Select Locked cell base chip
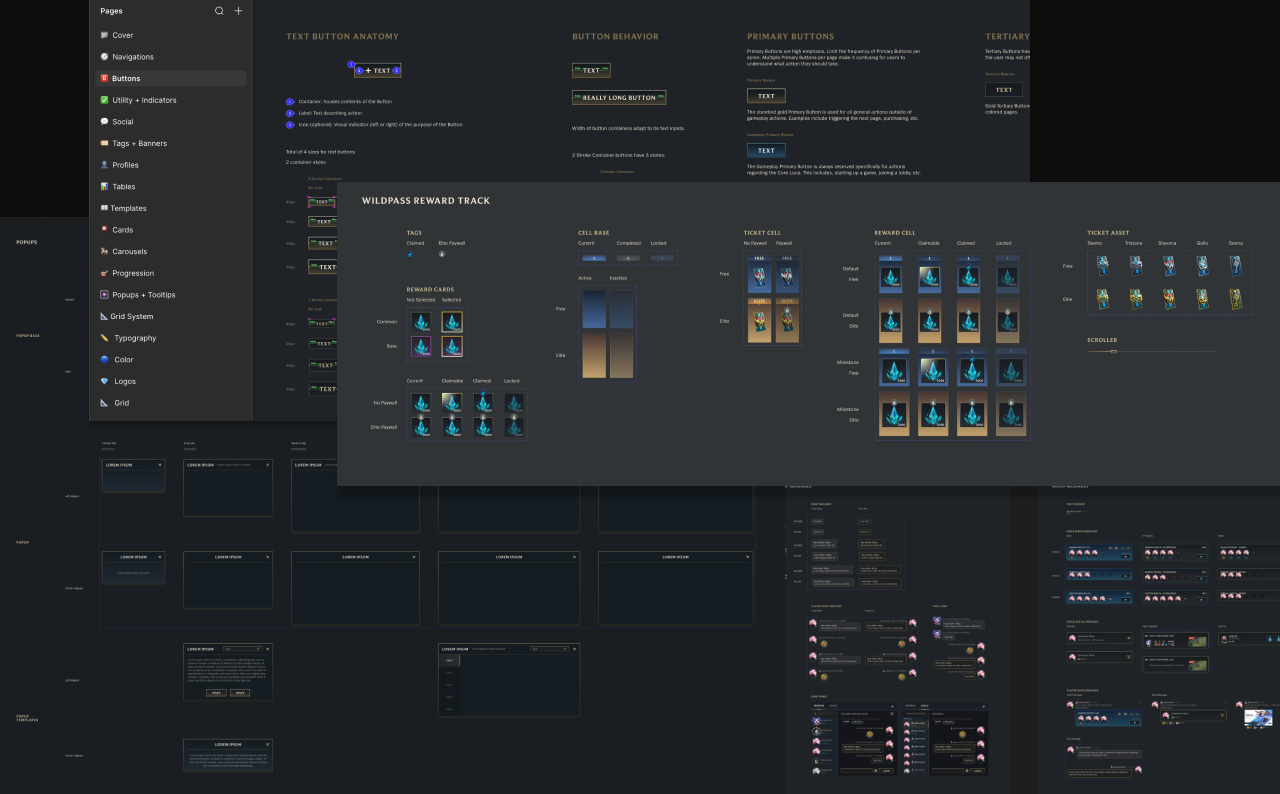Viewport: 1280px width, 794px height. 661,258
